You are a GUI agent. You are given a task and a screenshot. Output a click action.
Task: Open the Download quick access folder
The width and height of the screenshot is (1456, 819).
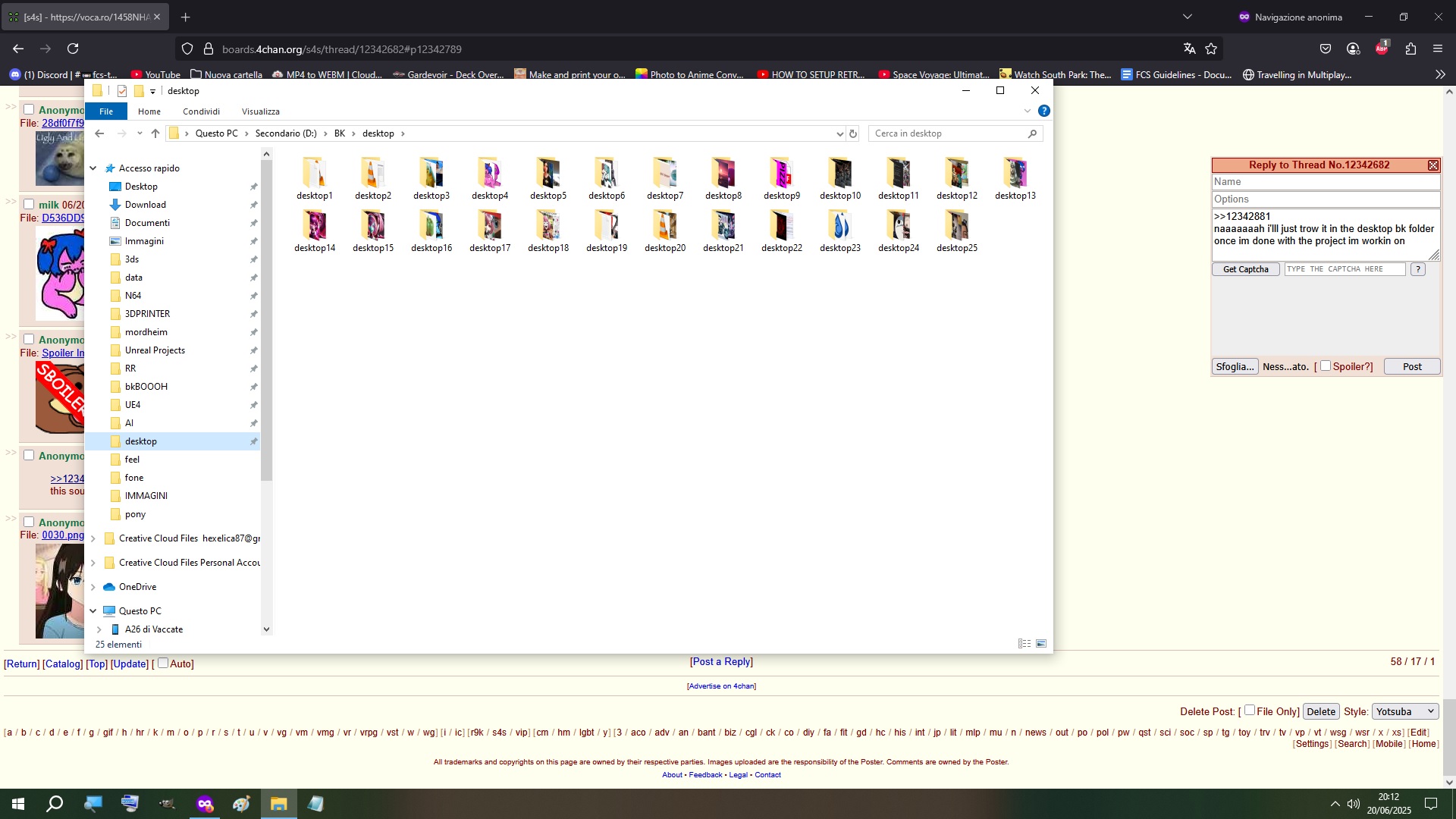pyautogui.click(x=146, y=205)
